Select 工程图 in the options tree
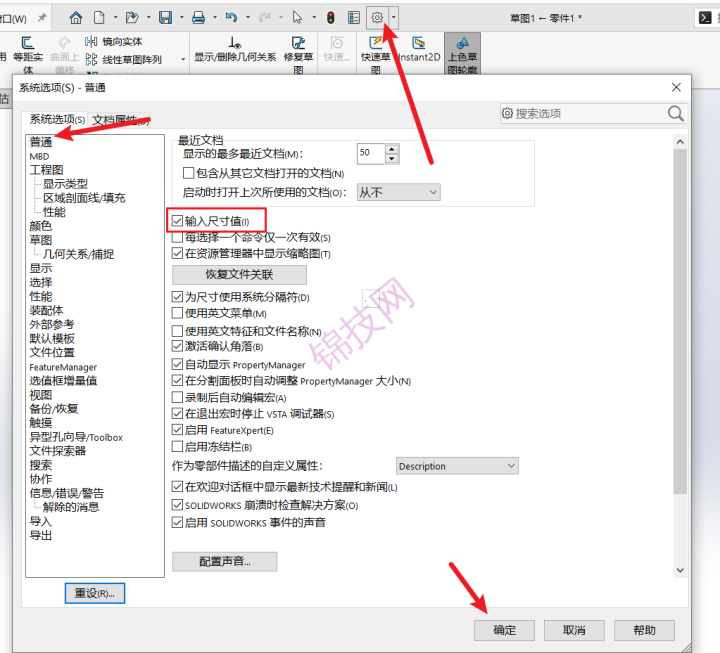Screen dimensions: 720x653 (46, 170)
